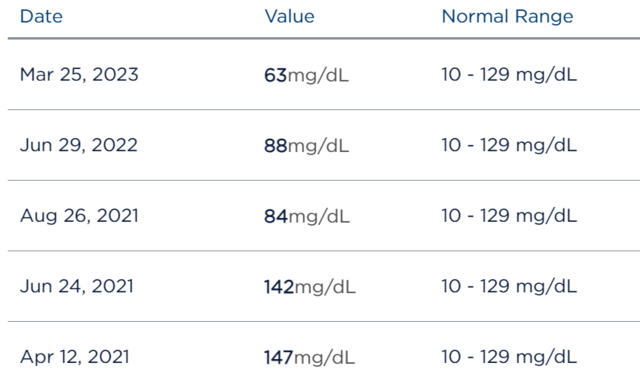The height and width of the screenshot is (387, 640).
Task: Click the 142mg/dL result value
Action: tap(310, 287)
